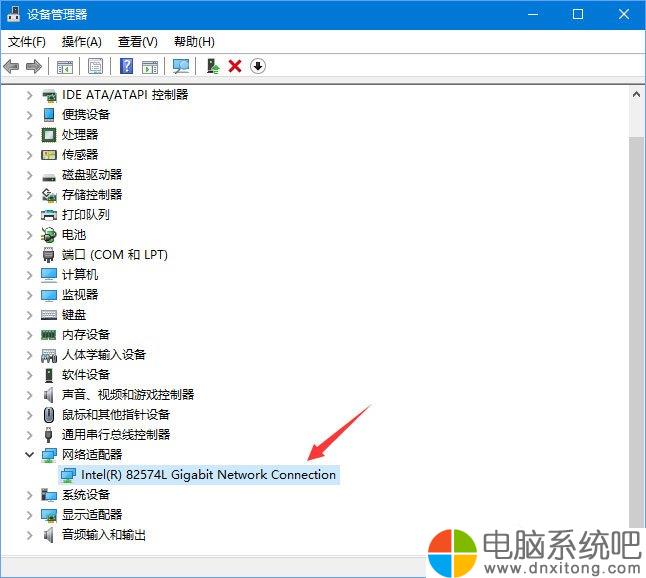Select the 端口 (COM 和 LPT) icon

click(49, 255)
